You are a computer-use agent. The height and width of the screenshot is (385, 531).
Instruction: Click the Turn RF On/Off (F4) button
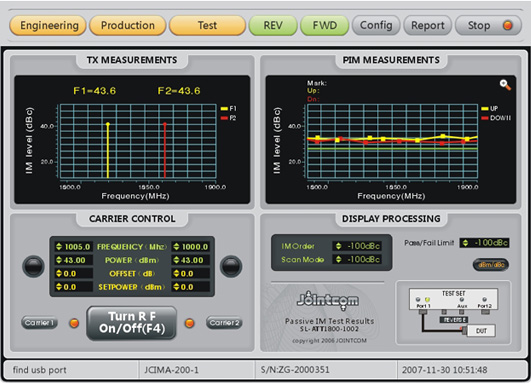pos(132,323)
